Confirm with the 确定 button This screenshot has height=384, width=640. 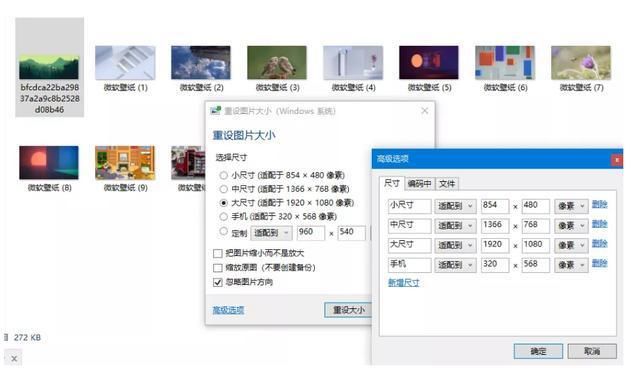538,351
